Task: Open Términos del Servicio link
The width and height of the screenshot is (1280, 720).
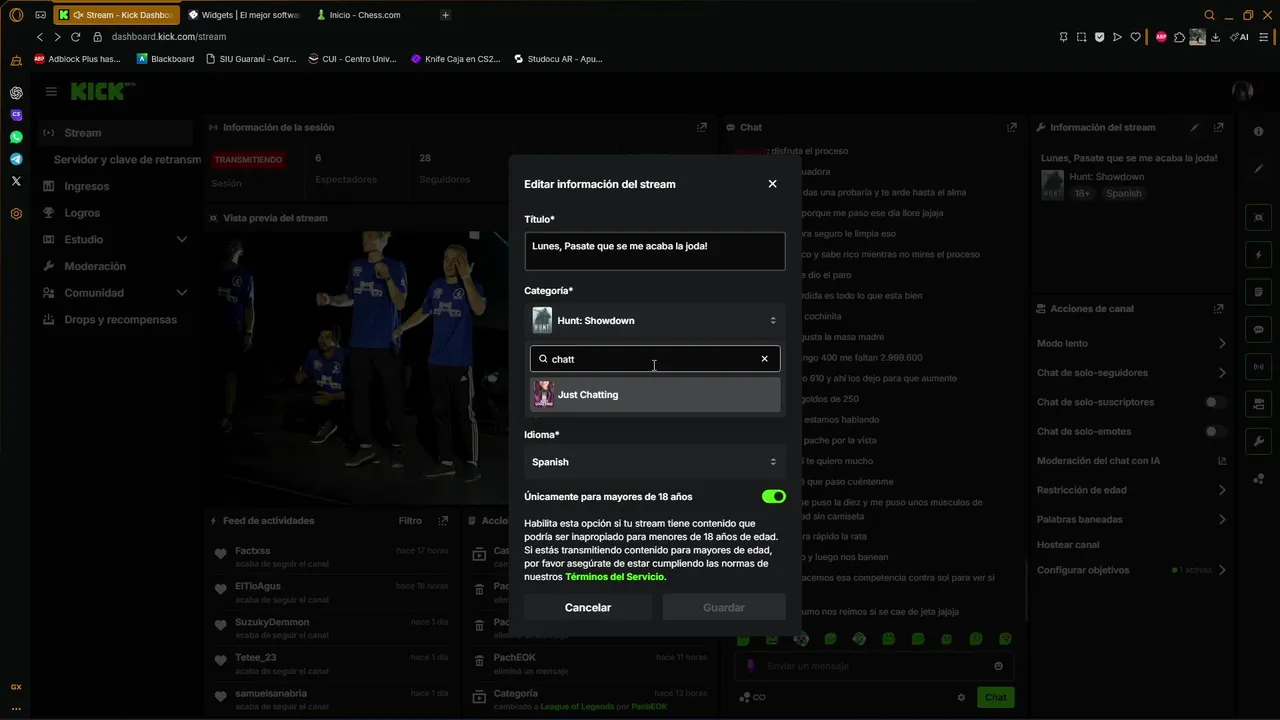Action: coord(615,577)
